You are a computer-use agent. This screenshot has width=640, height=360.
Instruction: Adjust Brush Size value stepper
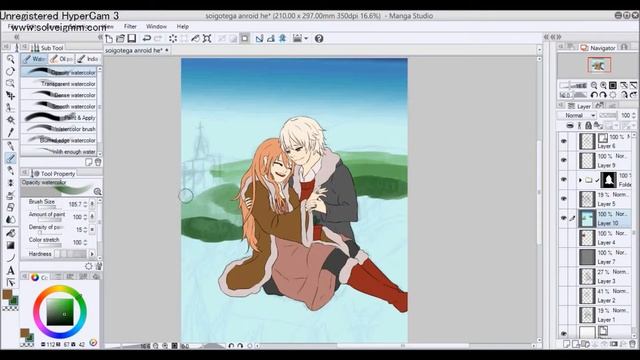(85, 204)
